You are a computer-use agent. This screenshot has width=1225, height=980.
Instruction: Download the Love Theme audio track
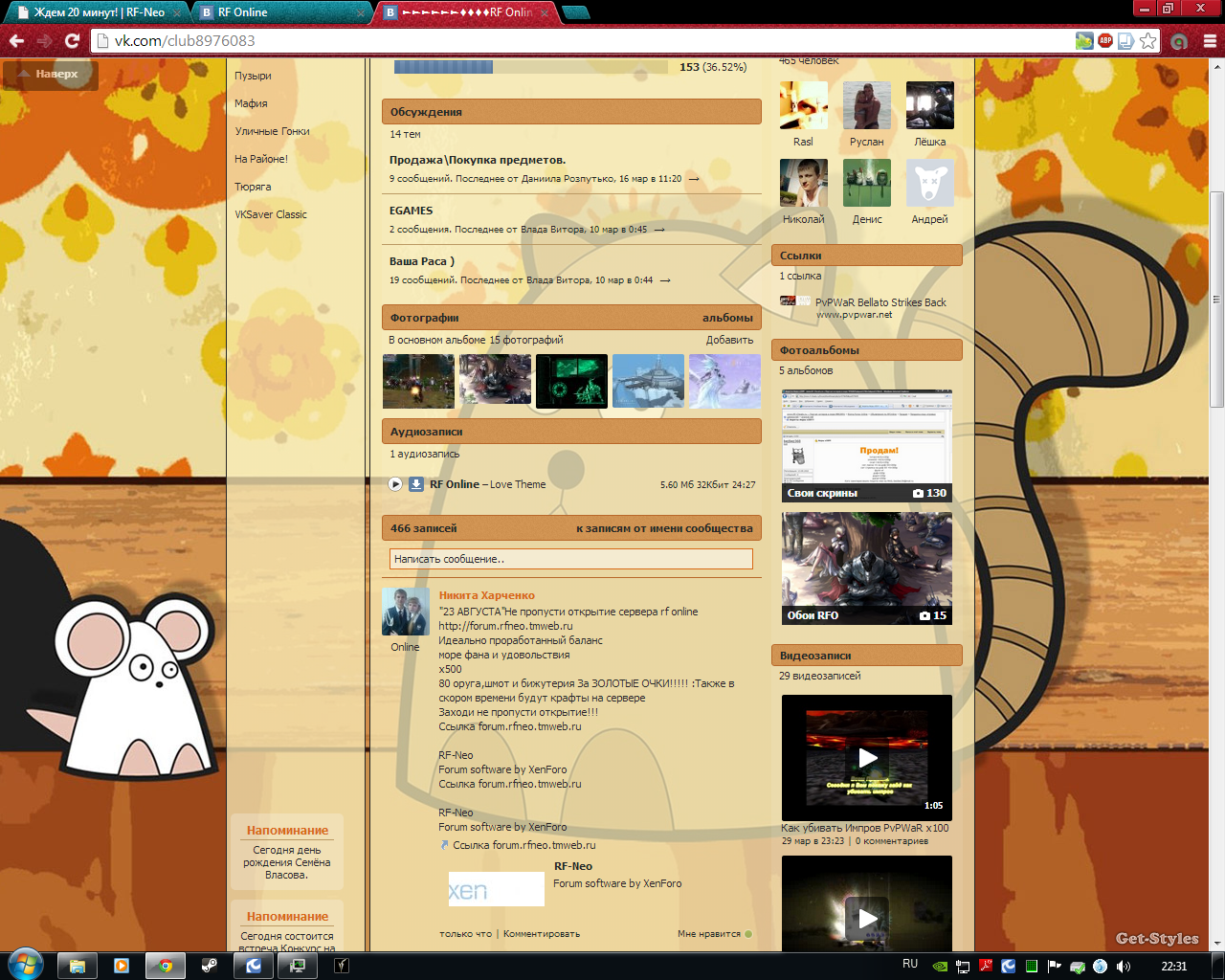point(416,484)
